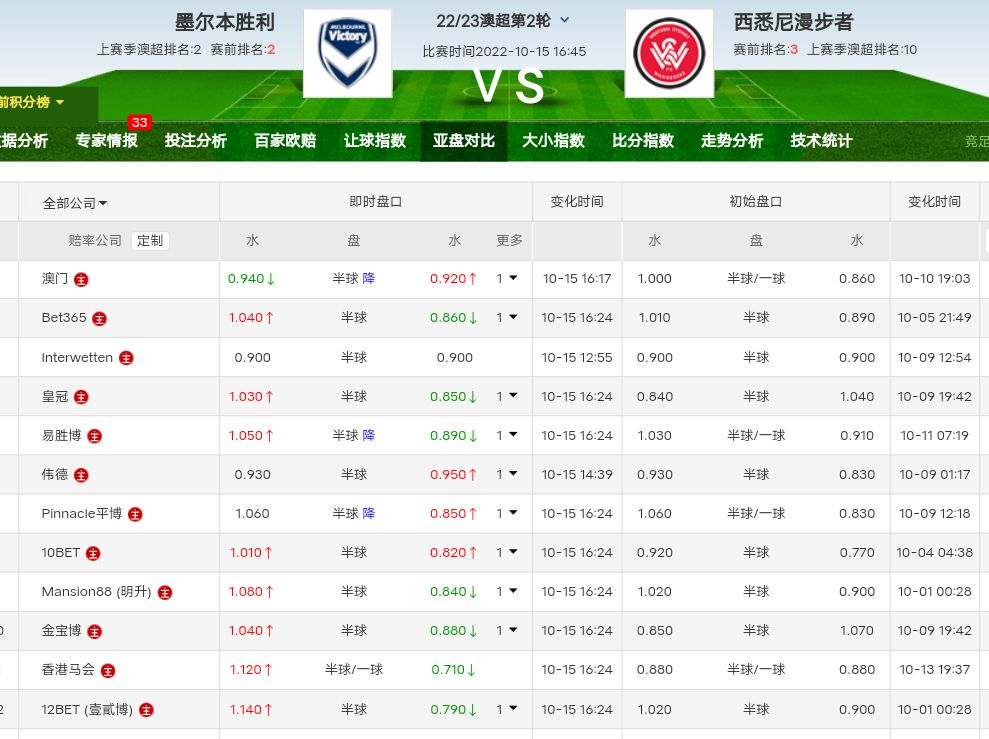Screen dimensions: 989x739
Task: Open the 前积分榜 standings dropdown
Action: 31,102
